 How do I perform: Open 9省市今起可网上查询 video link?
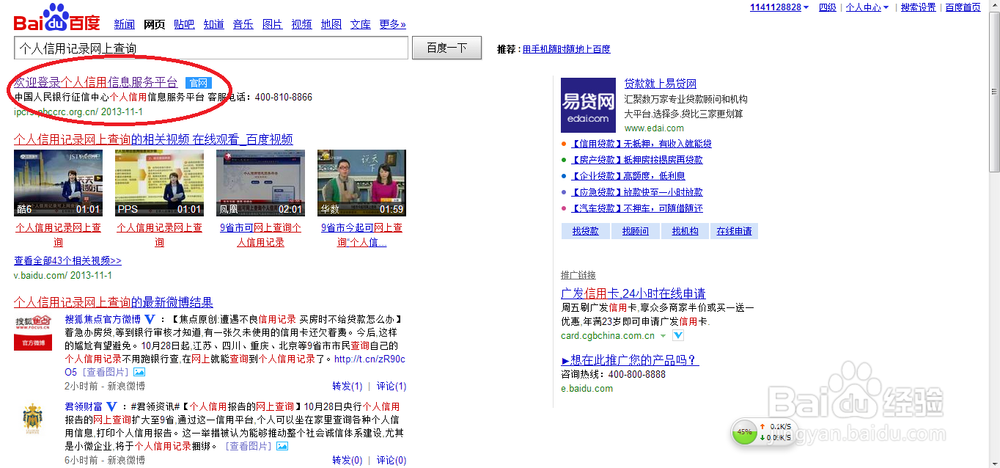pyautogui.click(x=362, y=235)
